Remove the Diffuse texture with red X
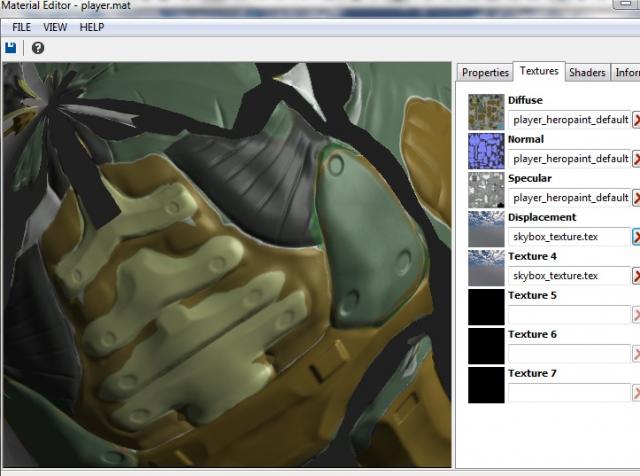 (636, 120)
